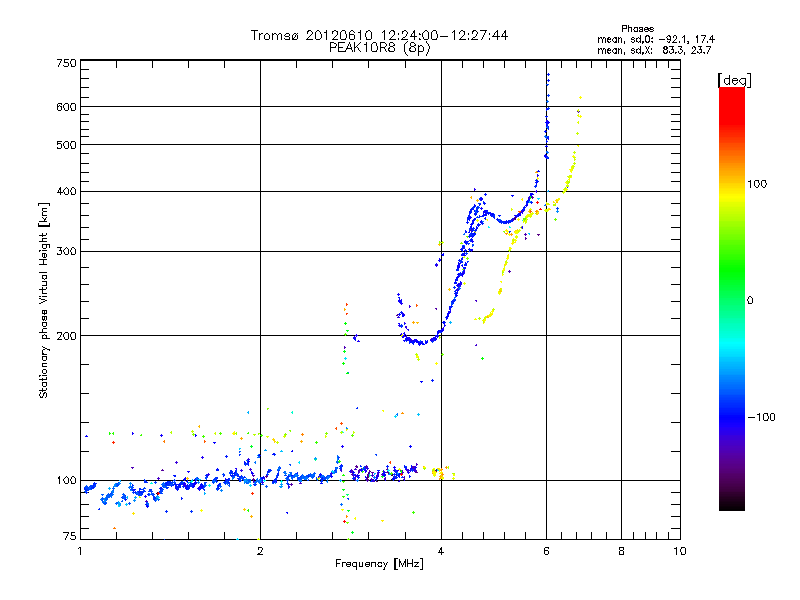Click the x-axis tick label '6'
This screenshot has width=800, height=600.
(546, 551)
